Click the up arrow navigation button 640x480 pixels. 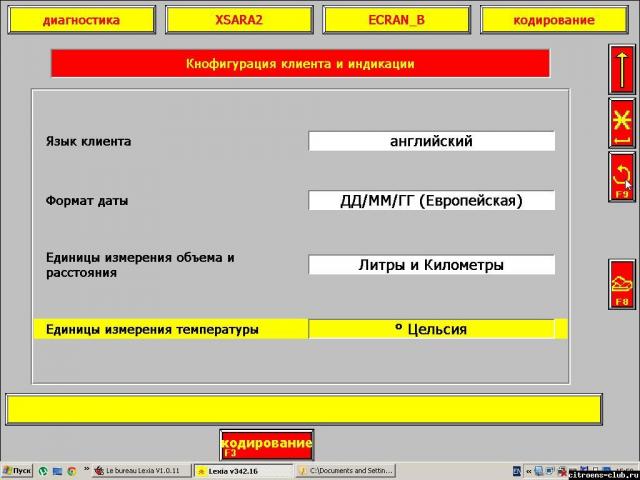coord(622,70)
